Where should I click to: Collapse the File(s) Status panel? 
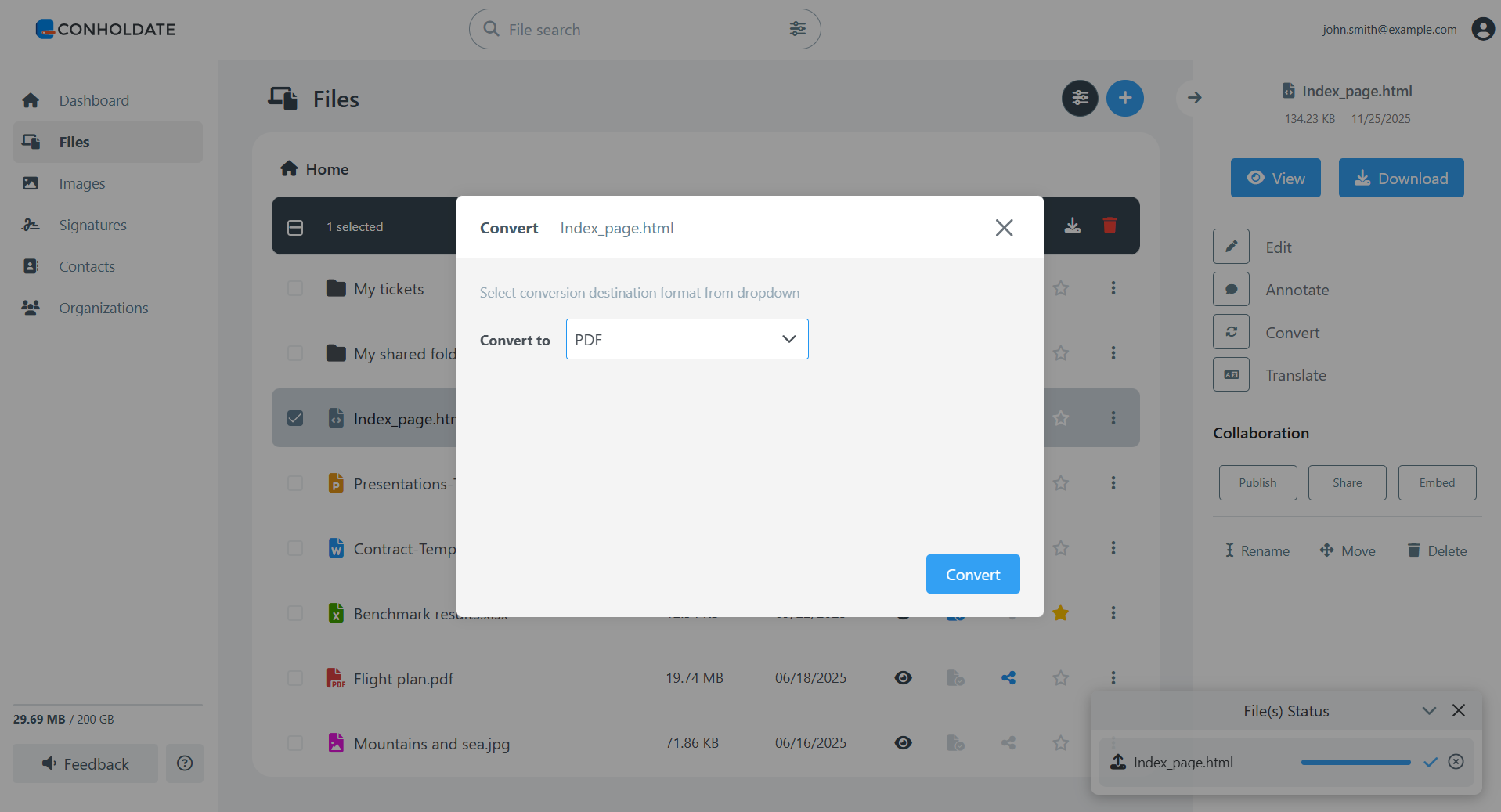(x=1429, y=710)
